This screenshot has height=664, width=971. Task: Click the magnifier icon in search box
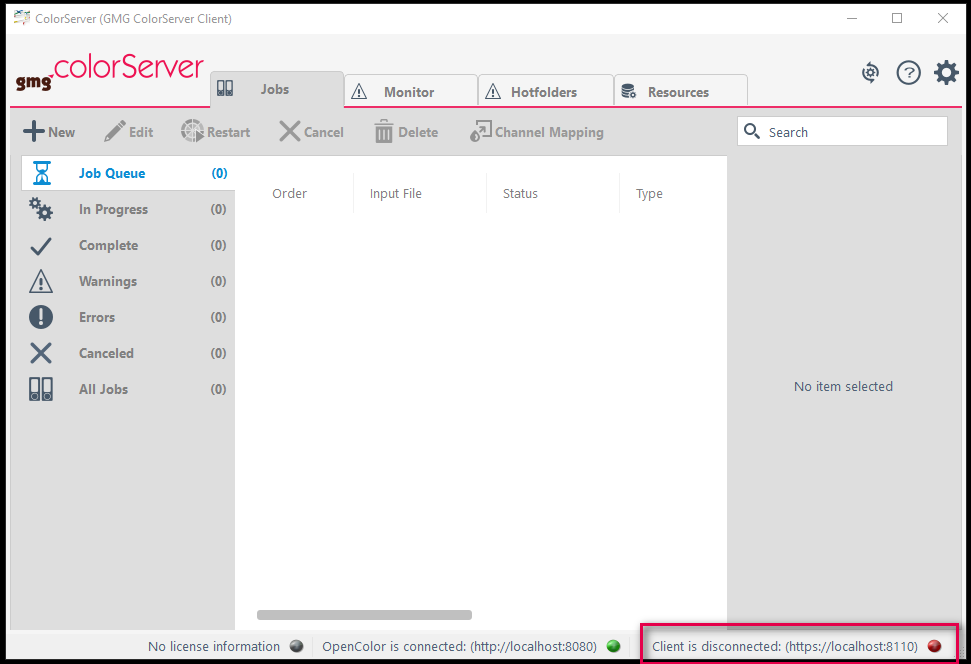752,131
